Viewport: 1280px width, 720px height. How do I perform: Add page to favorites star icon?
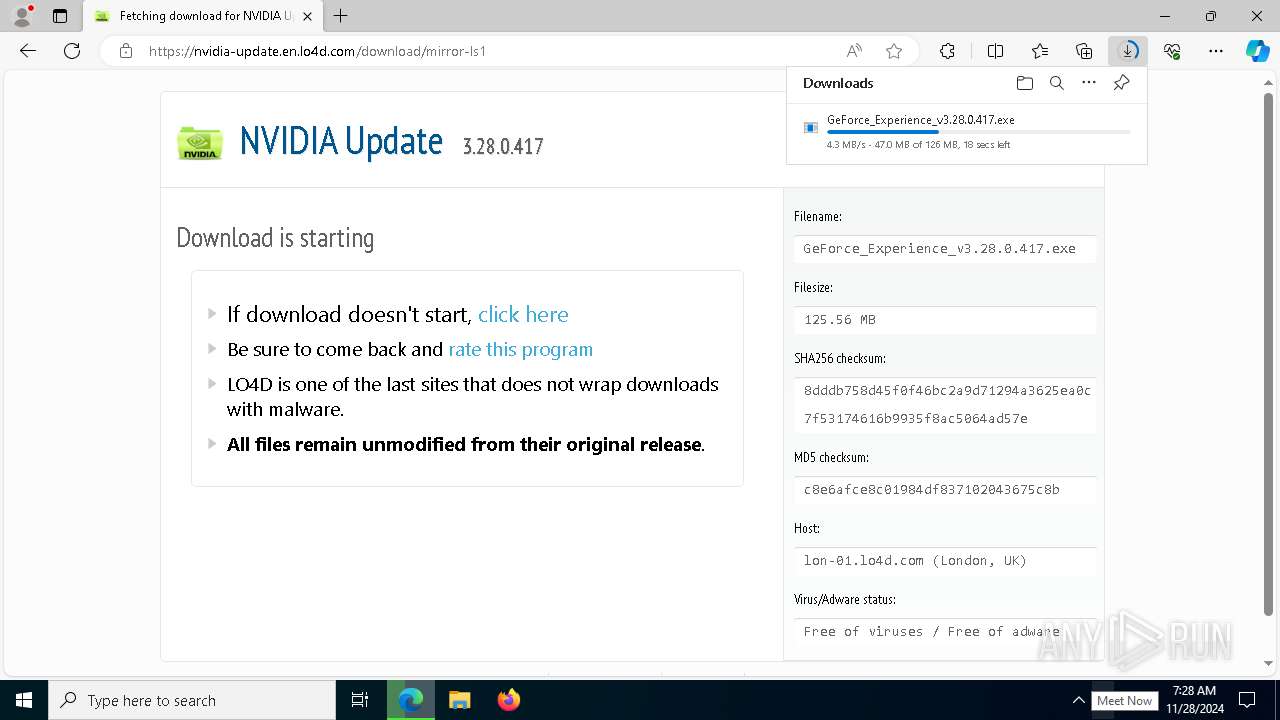pyautogui.click(x=894, y=51)
